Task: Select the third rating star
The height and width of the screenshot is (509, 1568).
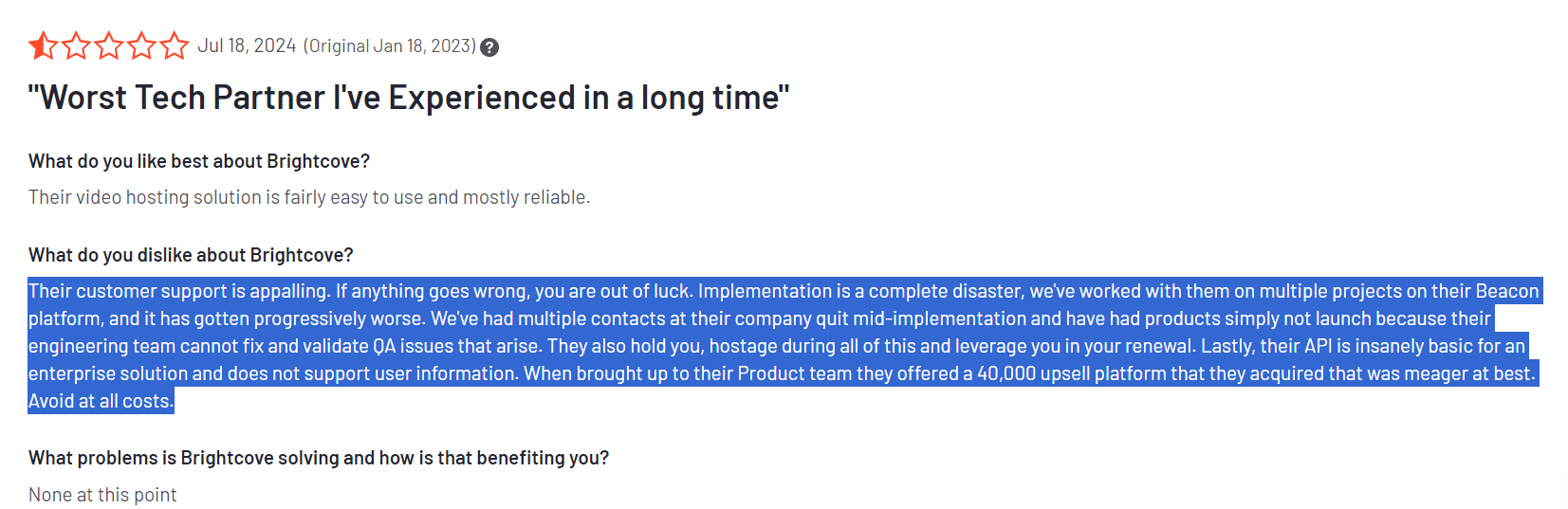Action: pos(109,45)
